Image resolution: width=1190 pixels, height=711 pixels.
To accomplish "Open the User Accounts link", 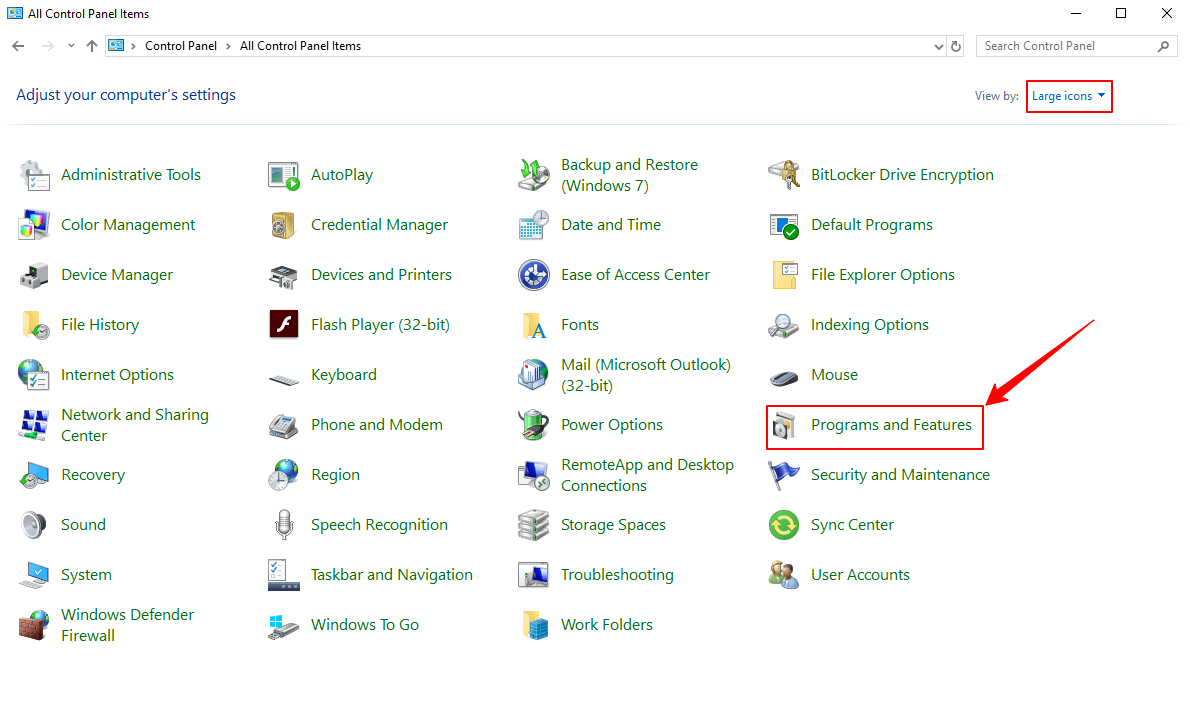I will 860,575.
